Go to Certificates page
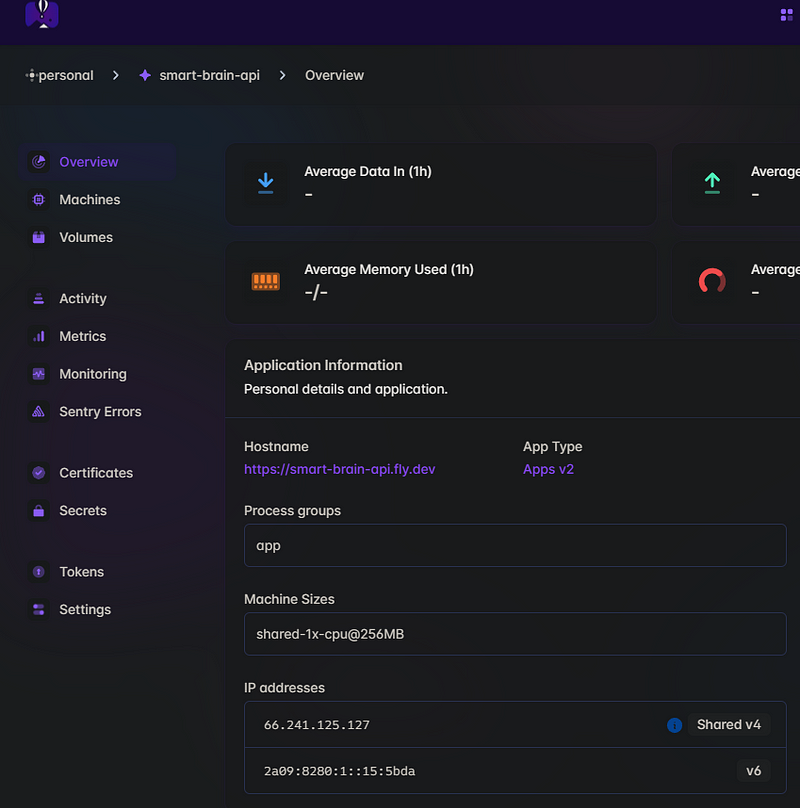Screen dimensions: 800x808 point(98,473)
